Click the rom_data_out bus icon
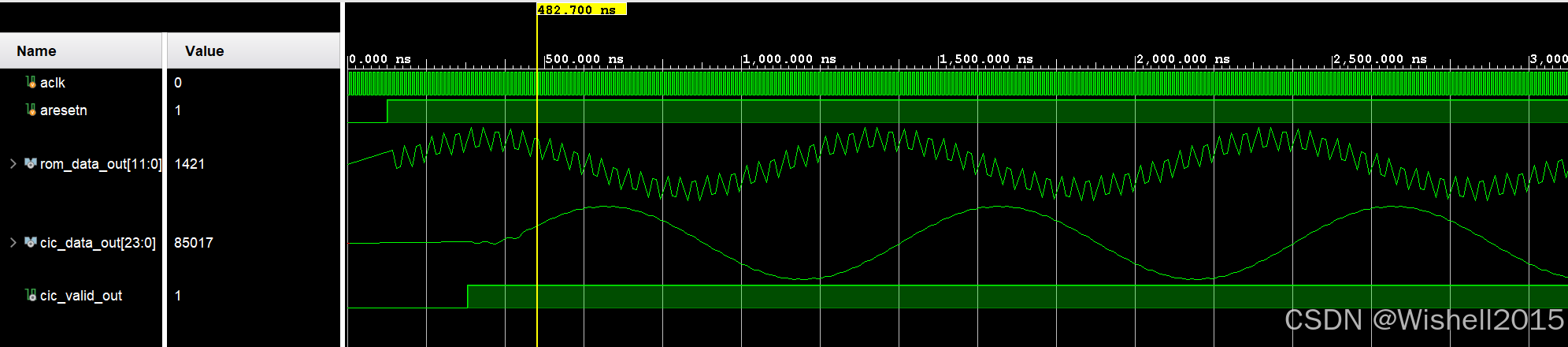This screenshot has width=1568, height=347. coord(31,163)
